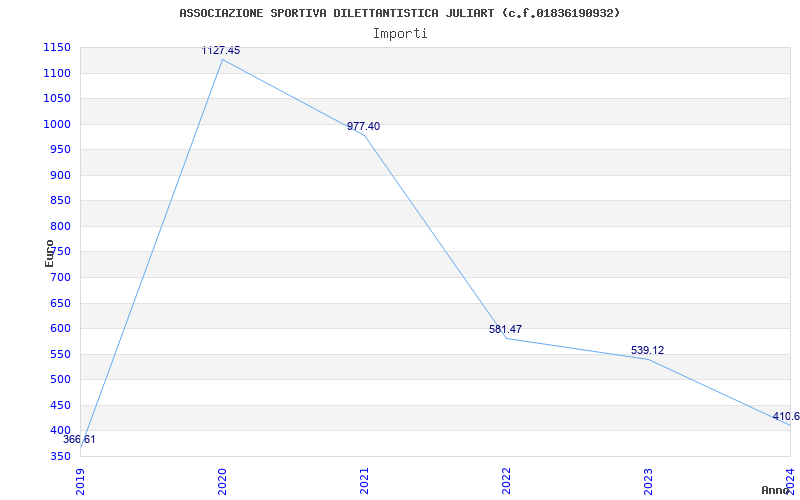Click the 581.47 data label
This screenshot has height=500, width=800.
(x=505, y=329)
